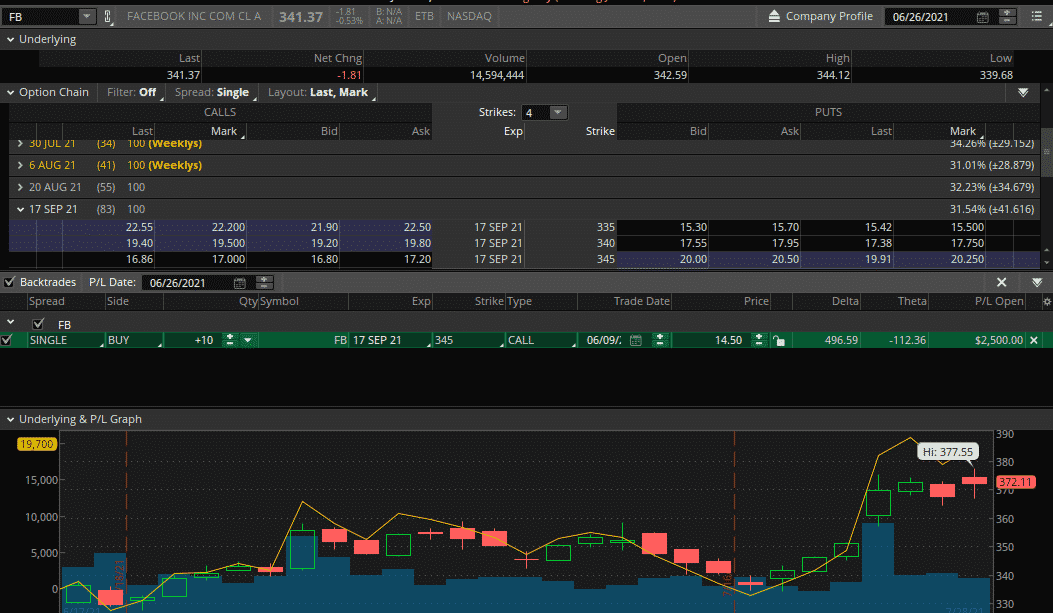Open the FB symbol dropdown
1053x613 pixels.
click(x=85, y=16)
